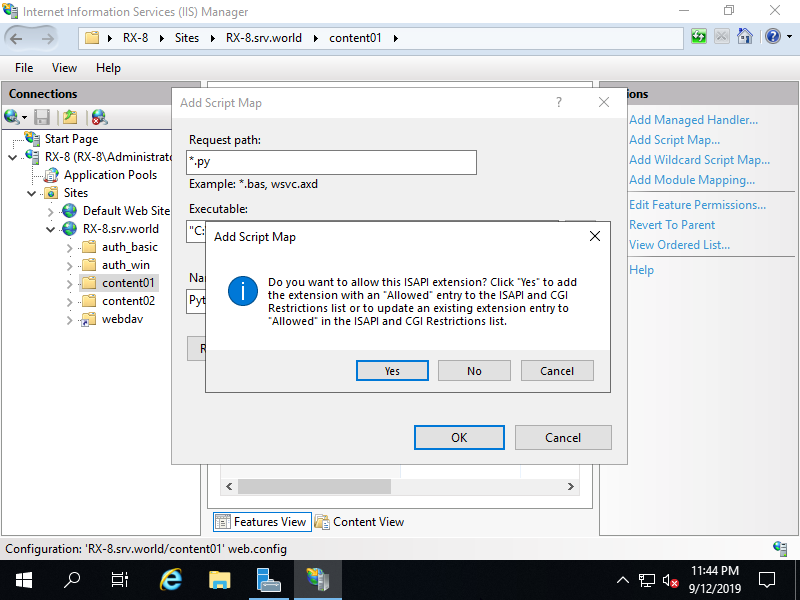Expand the content01 folder

[69, 283]
